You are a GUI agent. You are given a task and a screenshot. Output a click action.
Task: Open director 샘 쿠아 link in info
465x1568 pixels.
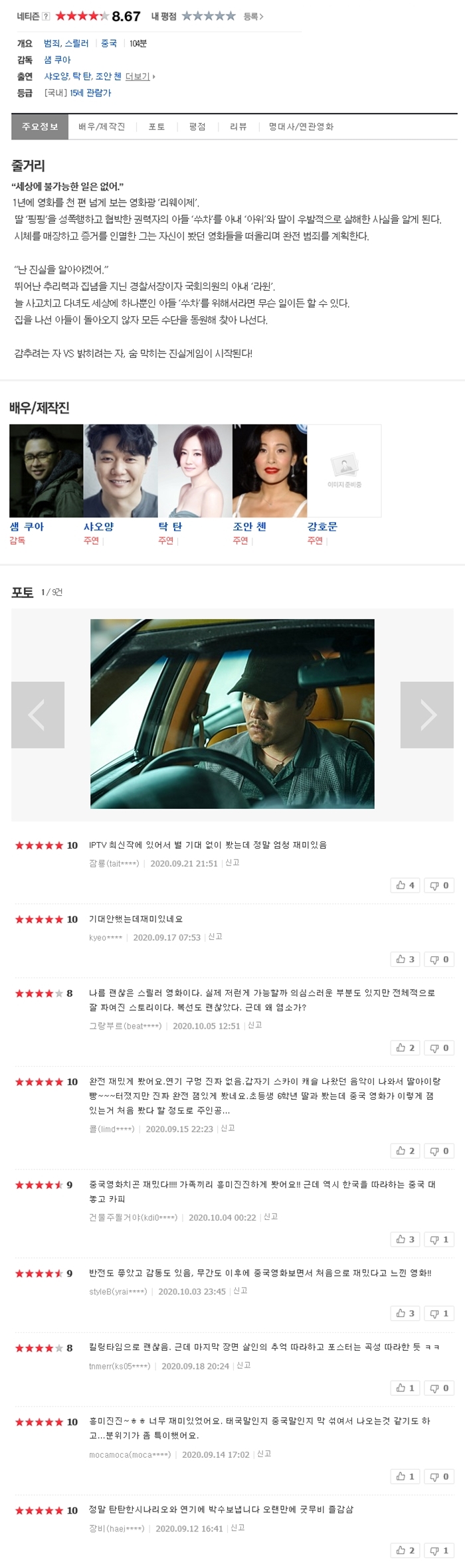[x=57, y=60]
